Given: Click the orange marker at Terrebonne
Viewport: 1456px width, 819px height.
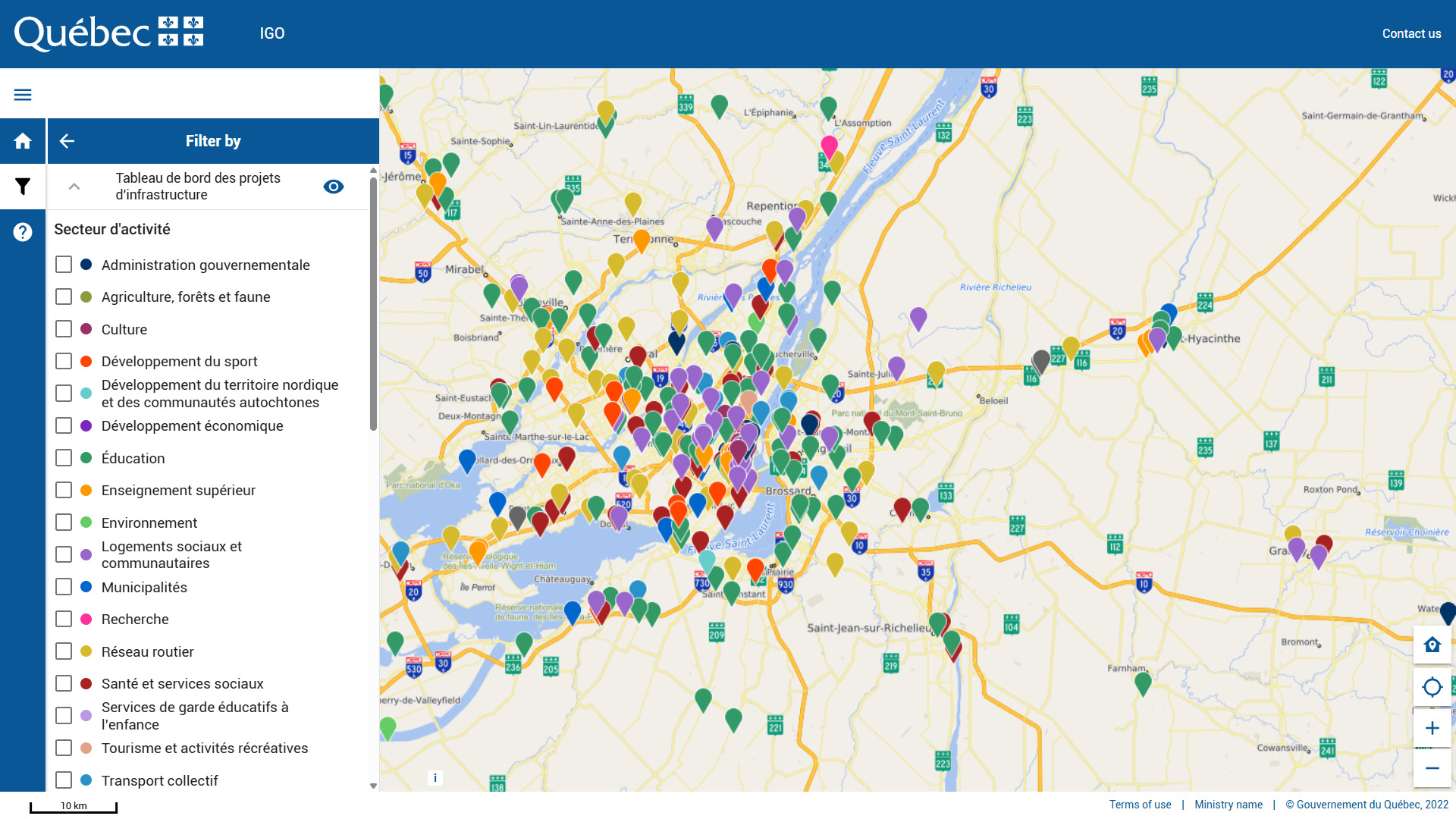Looking at the screenshot, I should (642, 240).
